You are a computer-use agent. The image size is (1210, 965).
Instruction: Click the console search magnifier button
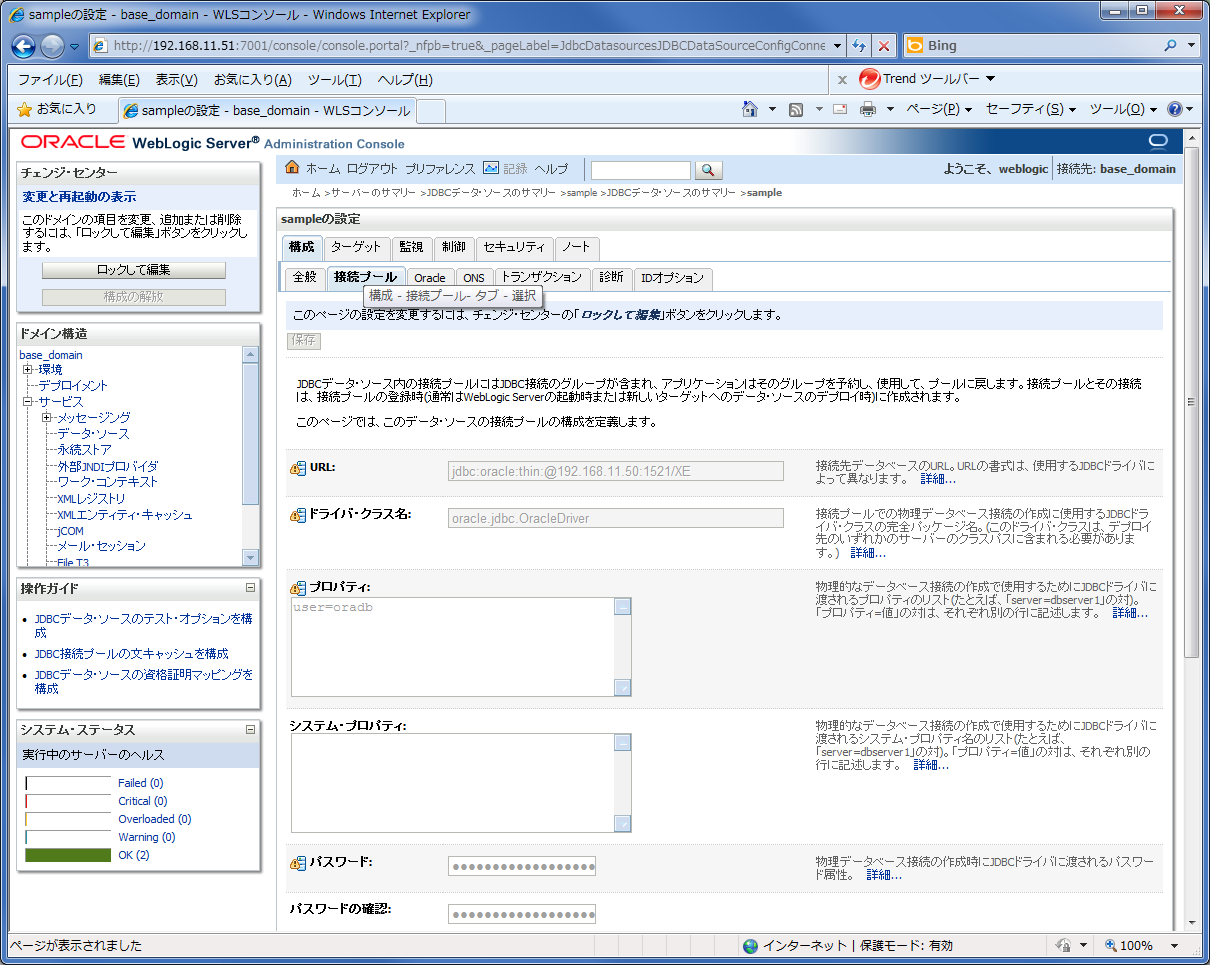tap(708, 170)
